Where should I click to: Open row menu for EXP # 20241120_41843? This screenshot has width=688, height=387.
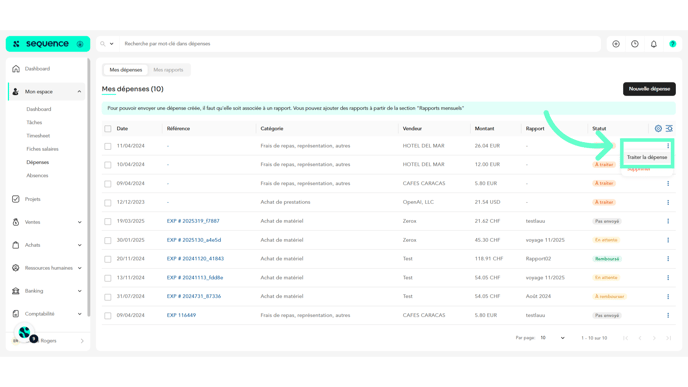point(668,259)
